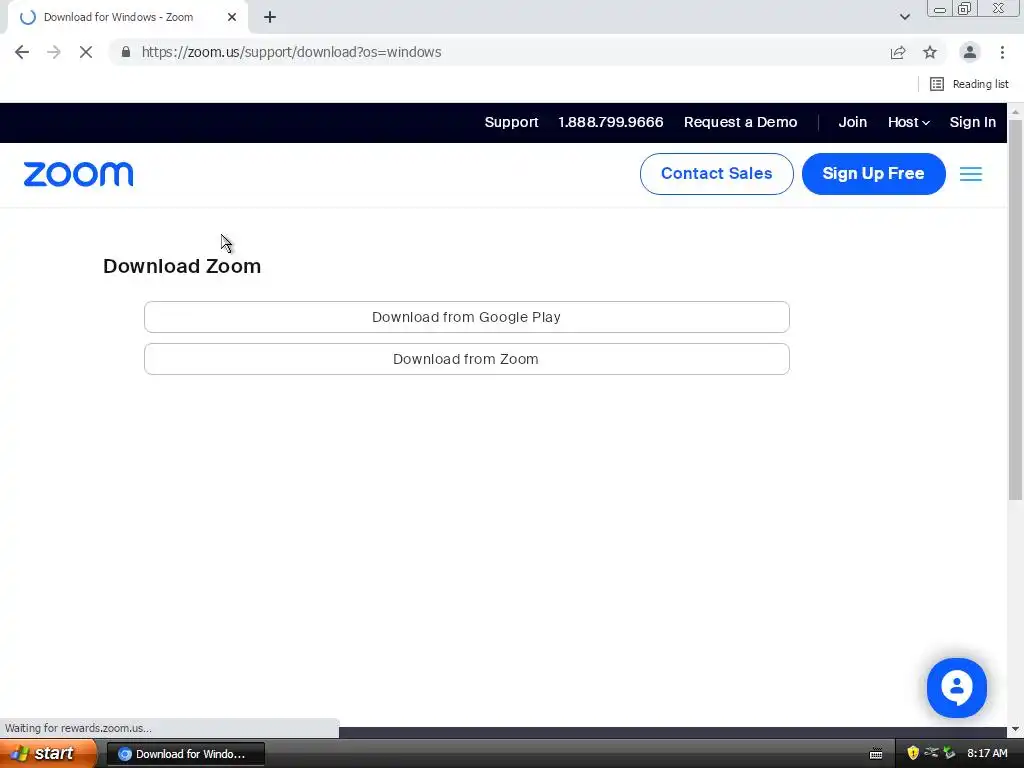1024x768 pixels.
Task: View site security lock info
Action: coord(126,52)
